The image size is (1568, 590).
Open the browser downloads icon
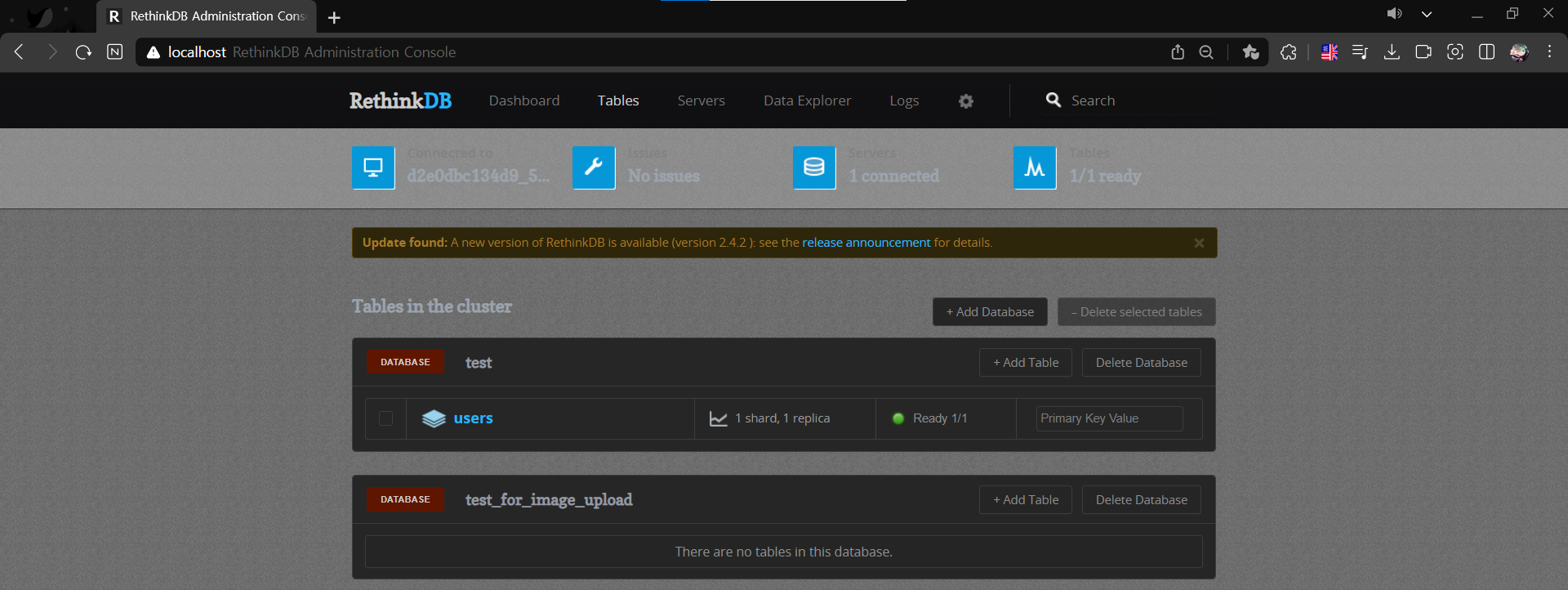click(x=1392, y=51)
